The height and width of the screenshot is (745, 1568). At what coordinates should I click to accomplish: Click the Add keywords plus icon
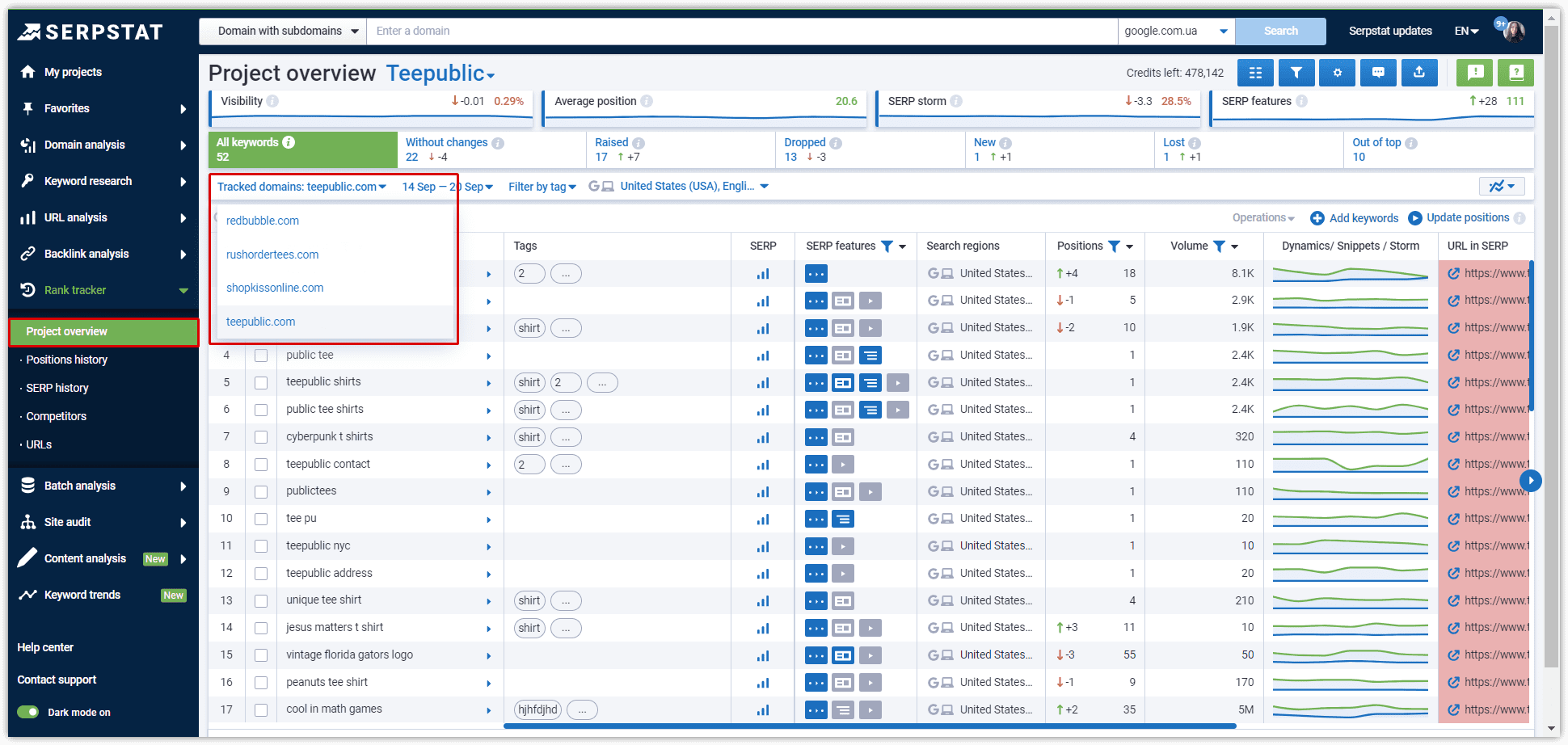click(1317, 218)
